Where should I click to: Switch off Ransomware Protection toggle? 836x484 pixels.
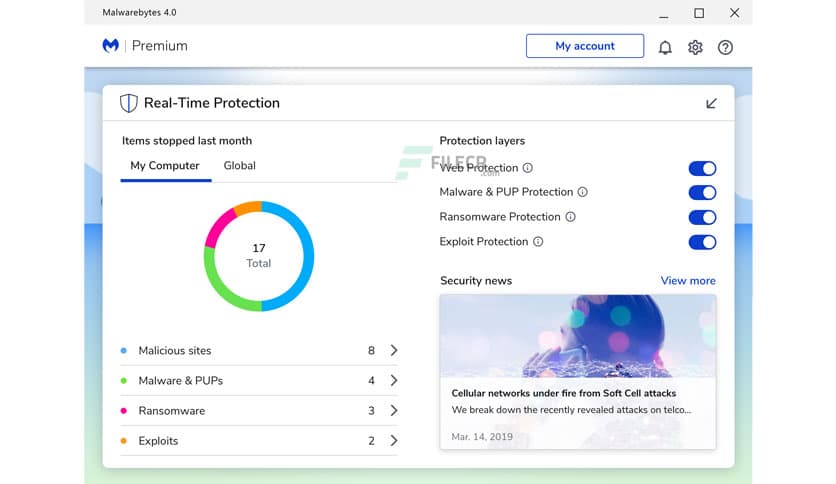(702, 217)
